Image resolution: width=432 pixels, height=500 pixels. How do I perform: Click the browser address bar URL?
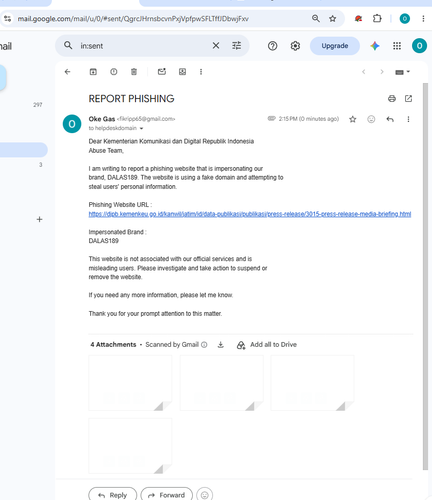coord(133,19)
